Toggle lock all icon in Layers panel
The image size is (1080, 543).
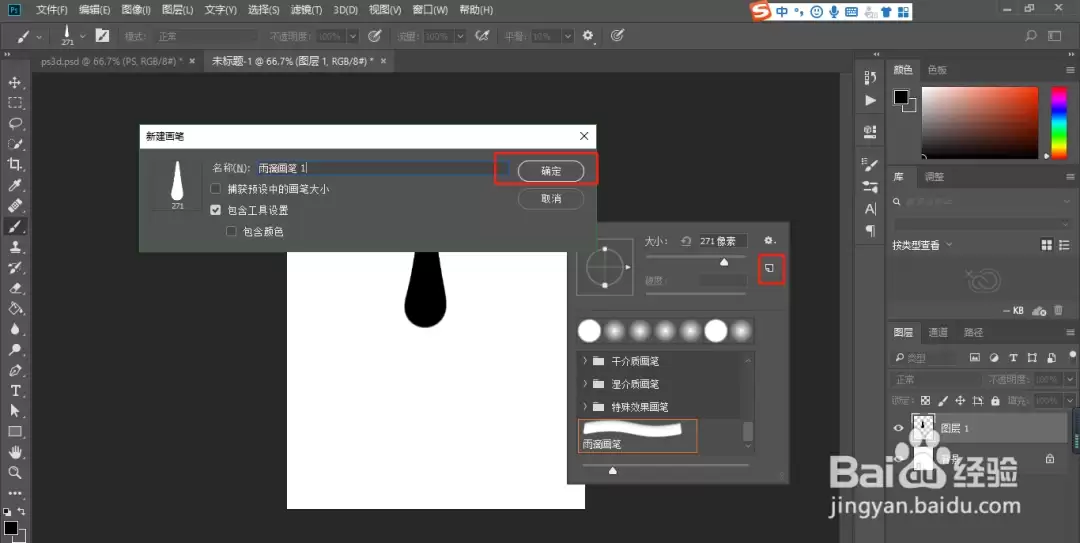(x=995, y=400)
